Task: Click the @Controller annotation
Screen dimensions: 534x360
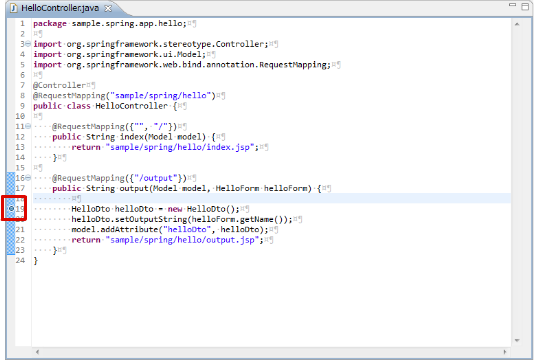Action: click(59, 85)
